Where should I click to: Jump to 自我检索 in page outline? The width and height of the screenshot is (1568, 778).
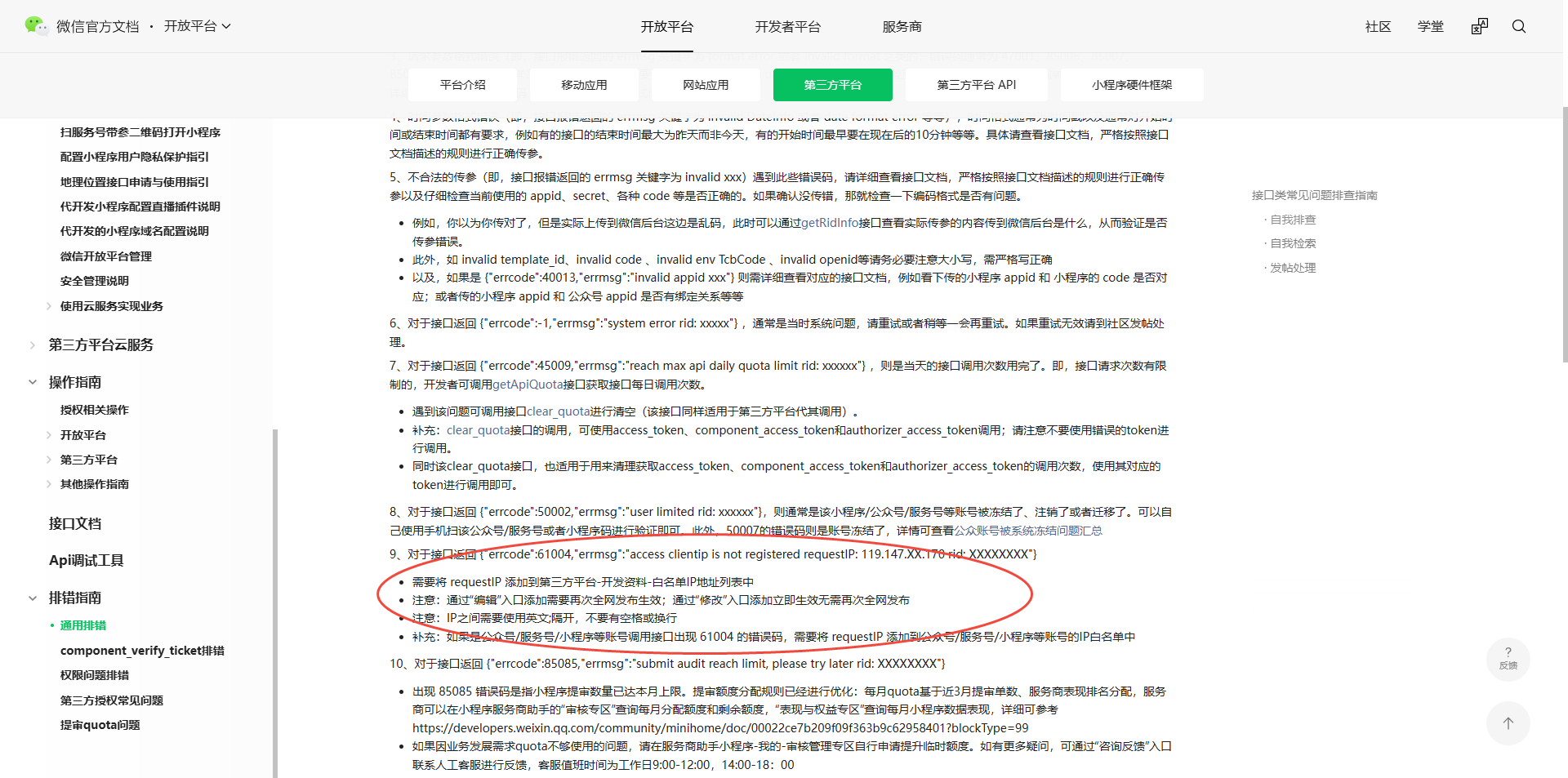pos(1293,243)
